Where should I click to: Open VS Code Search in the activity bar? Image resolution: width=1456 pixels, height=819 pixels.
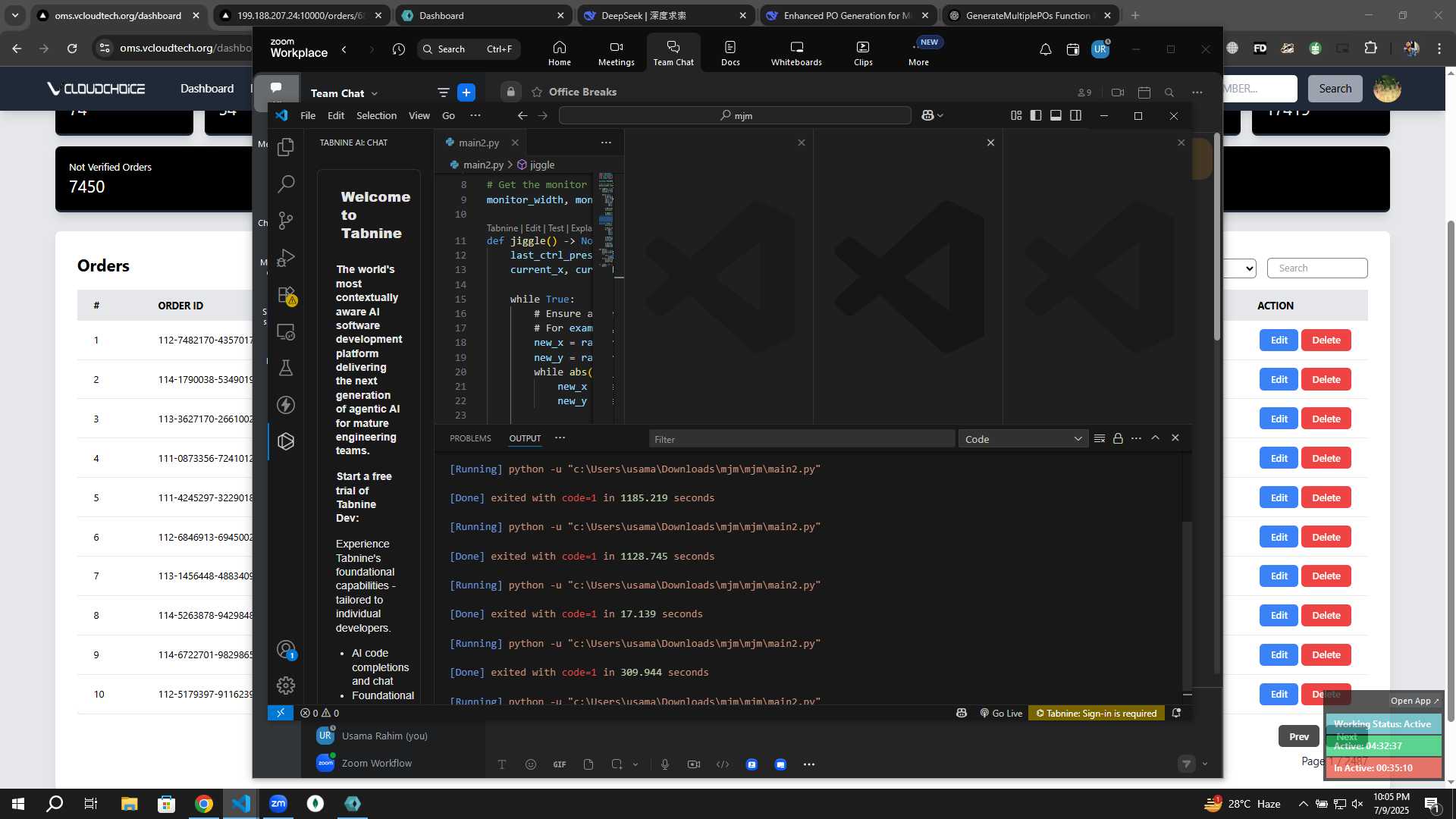coord(286,184)
